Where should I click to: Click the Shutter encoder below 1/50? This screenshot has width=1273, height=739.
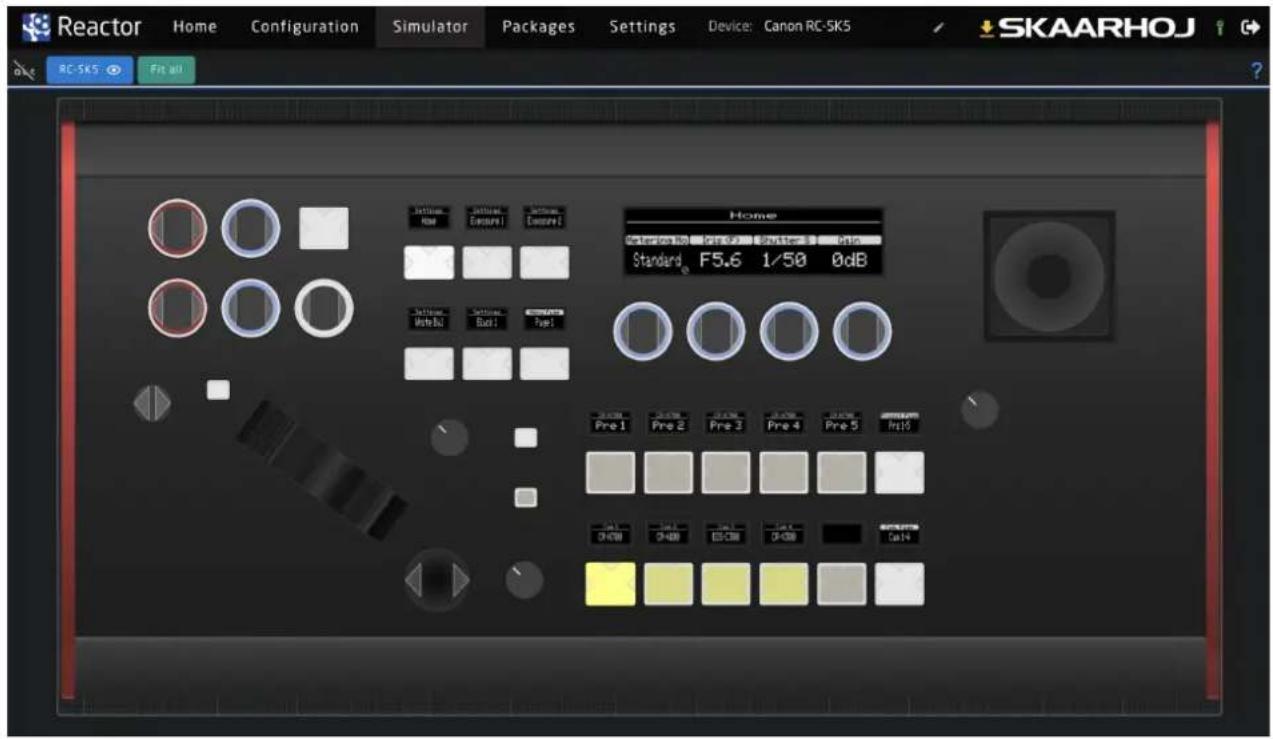(789, 331)
